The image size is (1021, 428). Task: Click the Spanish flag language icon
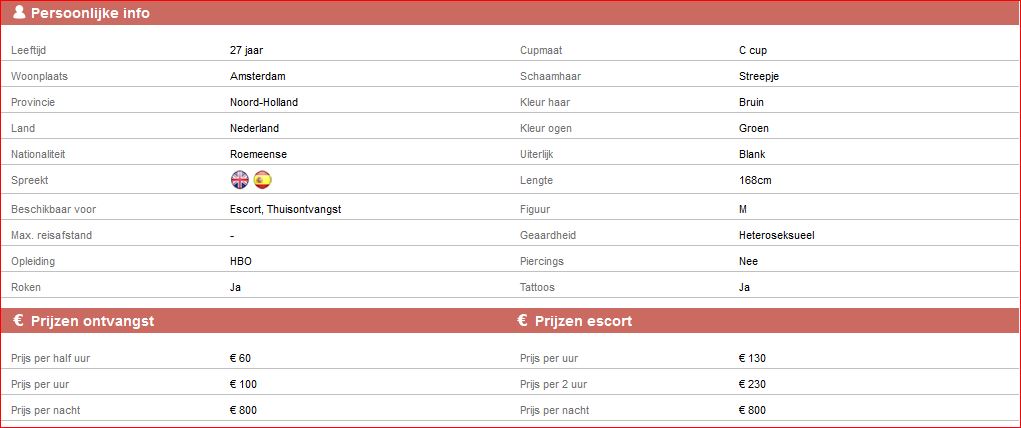(x=263, y=180)
